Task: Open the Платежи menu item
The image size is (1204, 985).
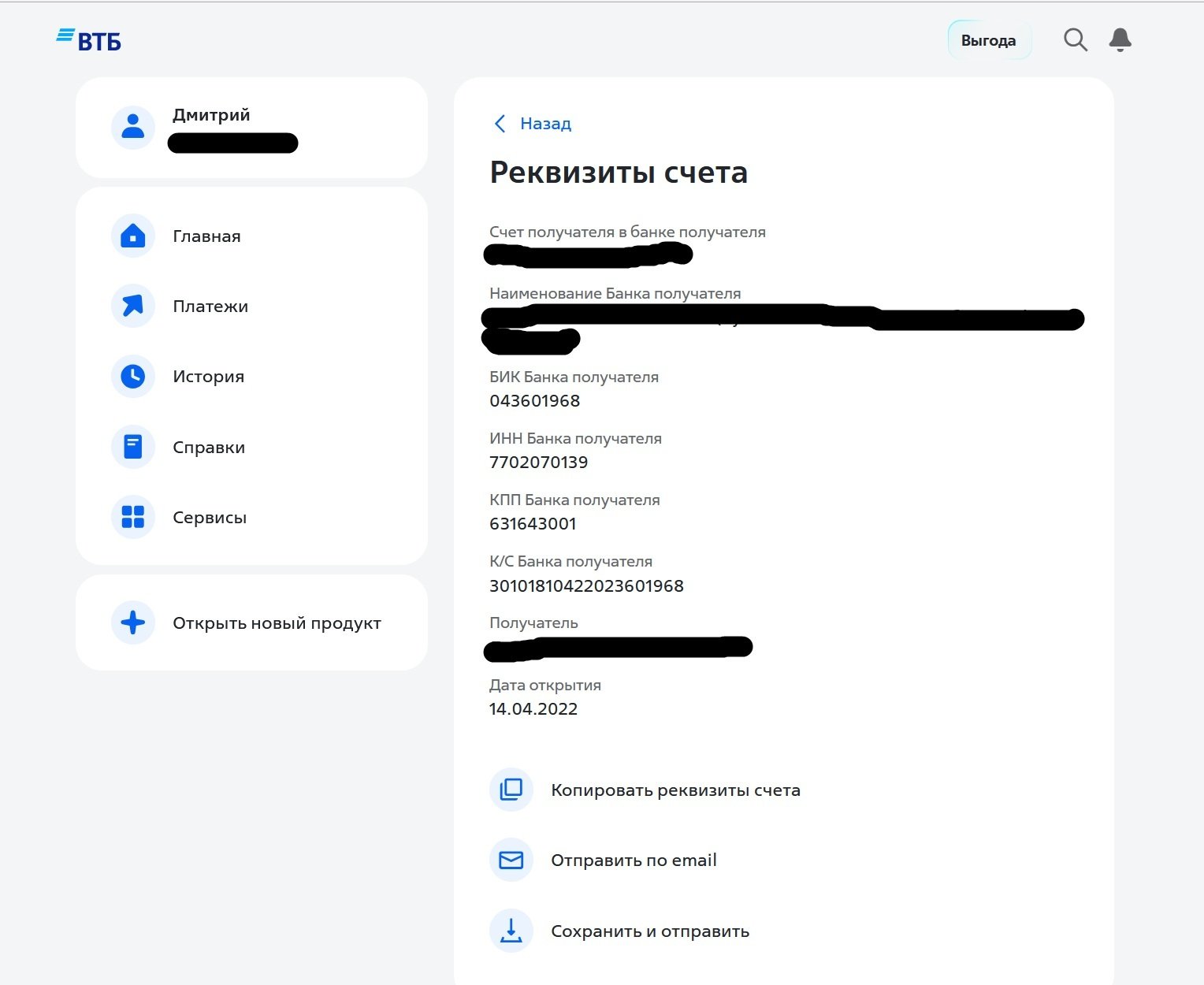Action: pyautogui.click(x=210, y=307)
